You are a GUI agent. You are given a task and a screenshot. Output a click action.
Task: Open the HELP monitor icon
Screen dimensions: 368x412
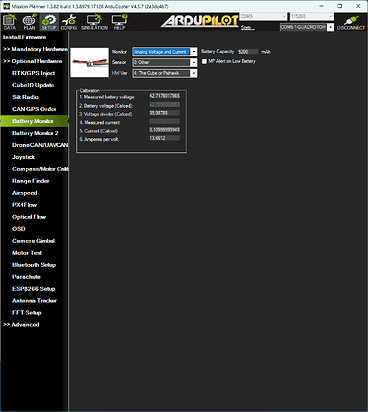pyautogui.click(x=119, y=22)
